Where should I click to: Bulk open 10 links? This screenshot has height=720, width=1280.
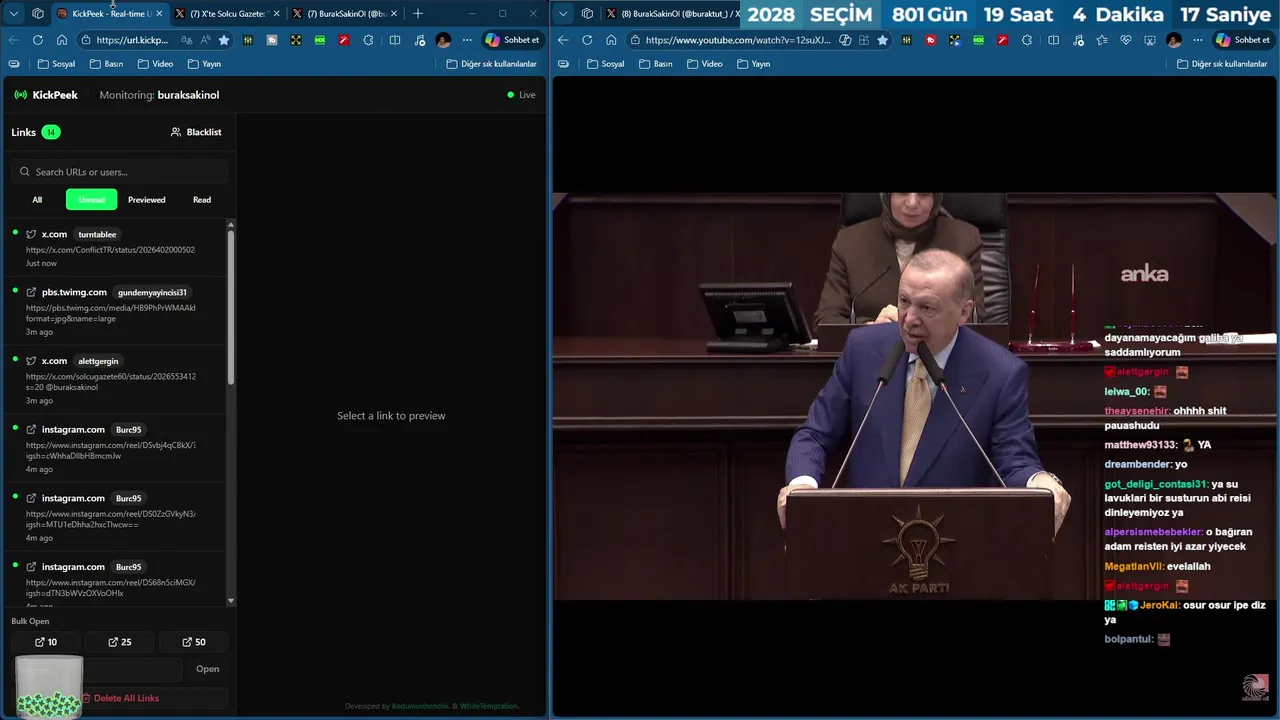pyautogui.click(x=46, y=642)
